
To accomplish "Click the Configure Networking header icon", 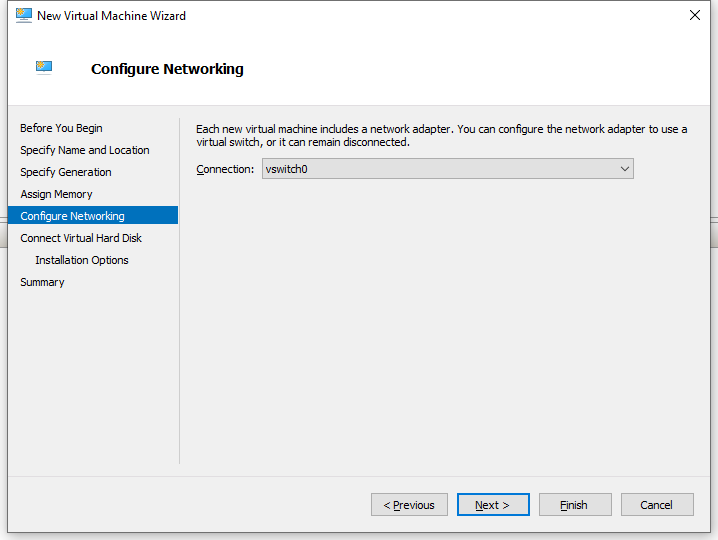I will (x=44, y=68).
